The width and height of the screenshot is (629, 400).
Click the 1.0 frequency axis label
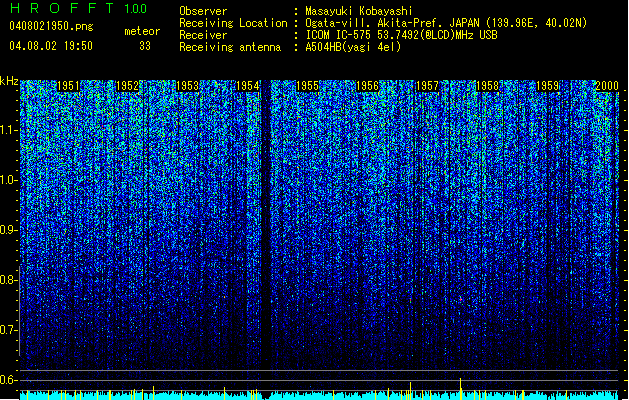(9, 180)
